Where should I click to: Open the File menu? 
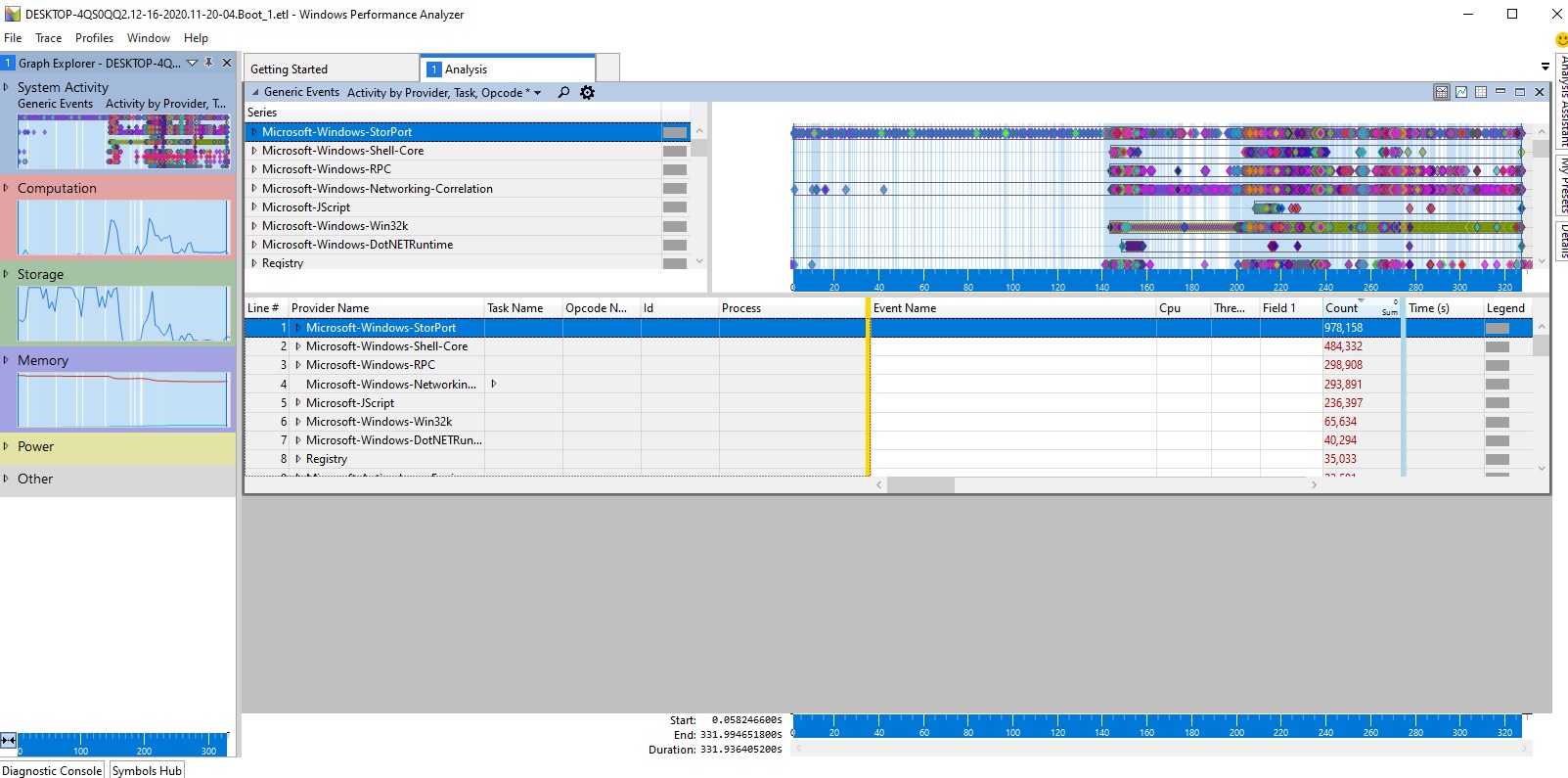[x=13, y=38]
